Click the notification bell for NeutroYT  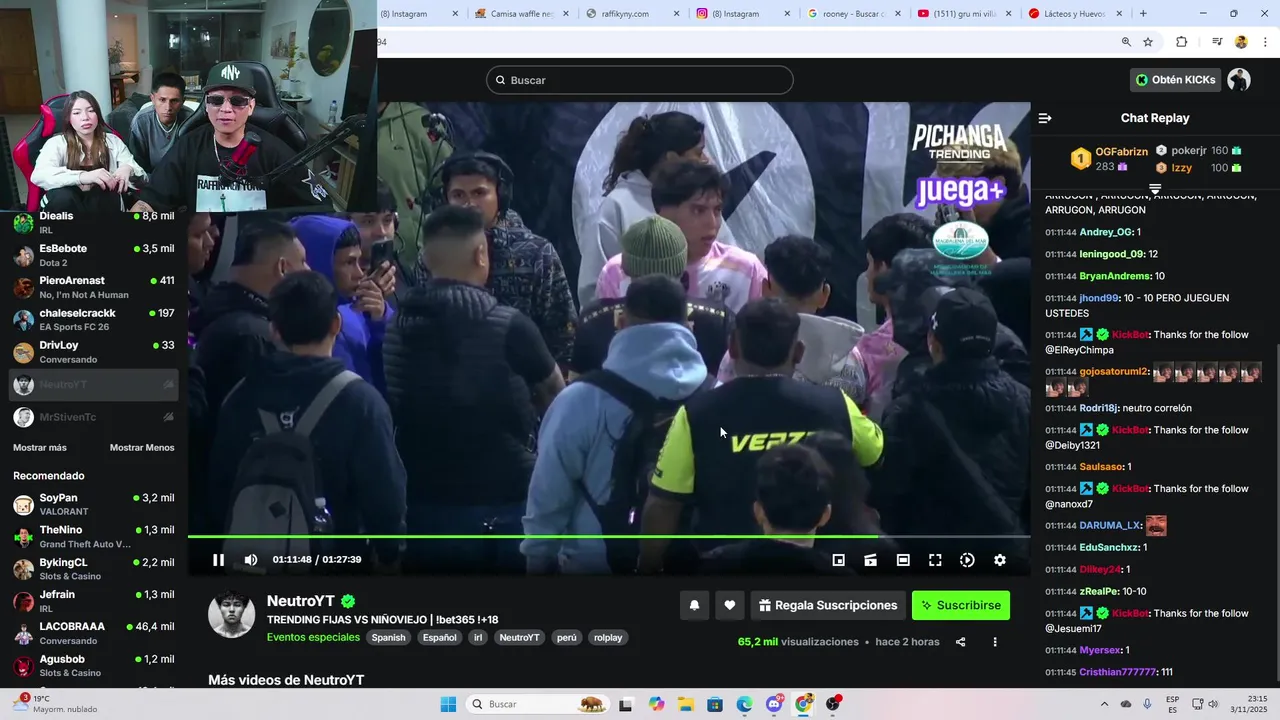694,605
